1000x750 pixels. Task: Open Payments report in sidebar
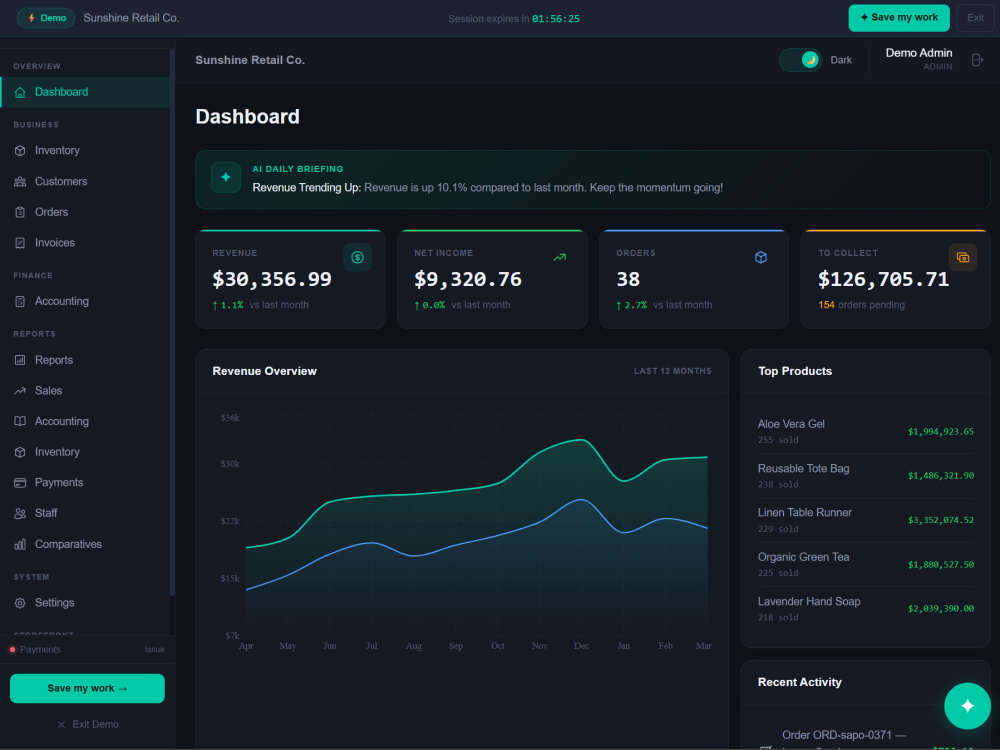85,482
